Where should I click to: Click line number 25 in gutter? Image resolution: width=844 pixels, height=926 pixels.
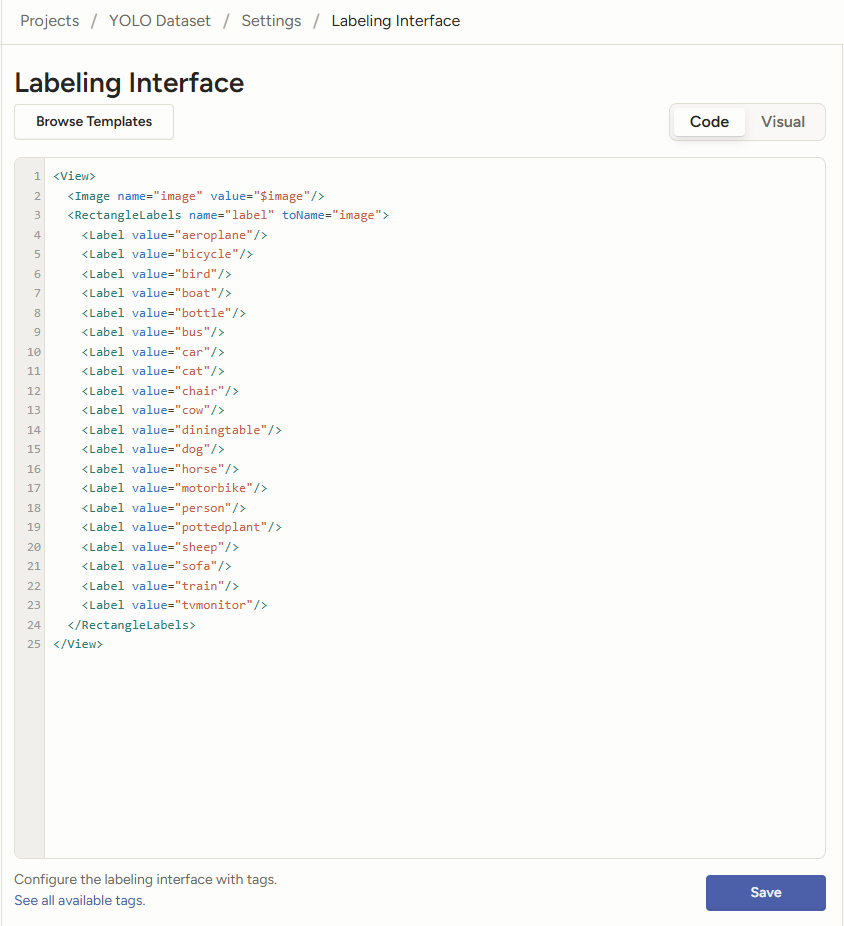[34, 644]
